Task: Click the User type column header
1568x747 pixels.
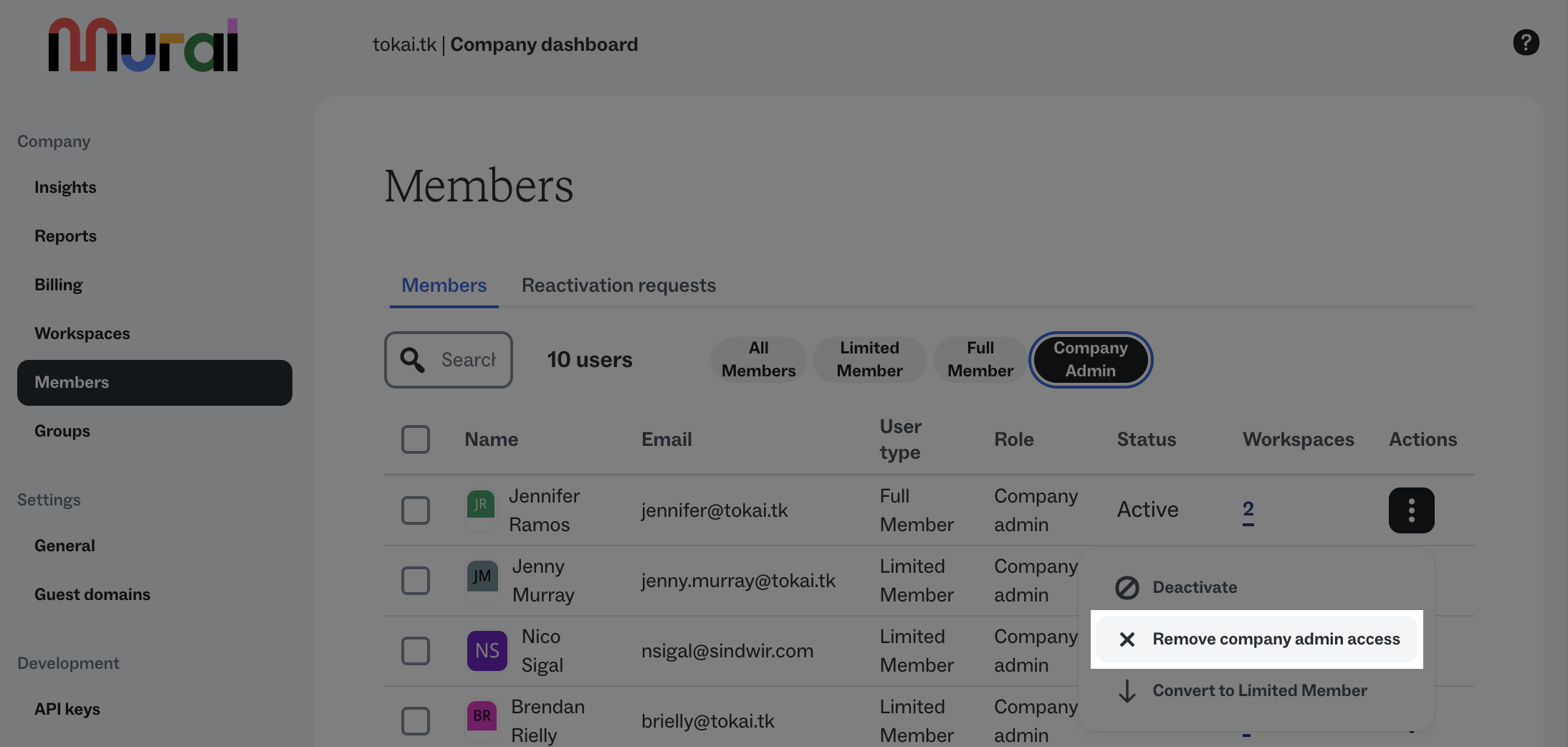Action: [x=901, y=439]
